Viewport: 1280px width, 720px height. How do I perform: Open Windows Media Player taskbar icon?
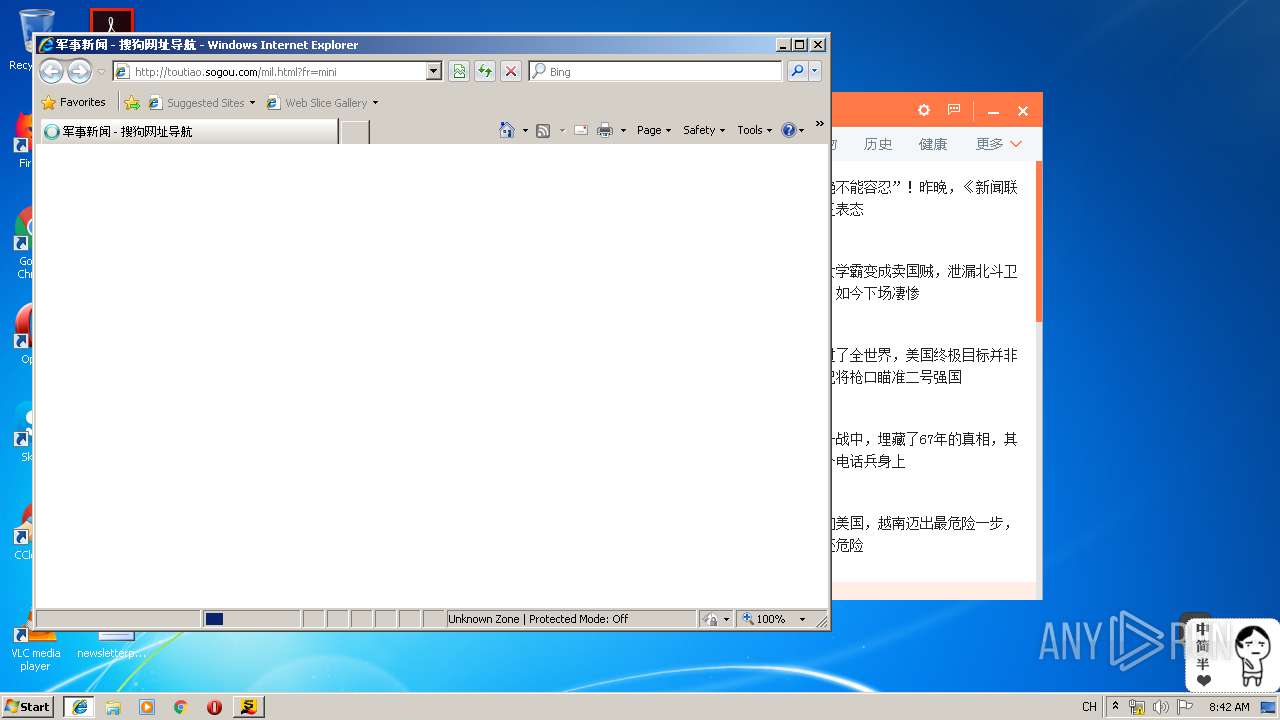click(x=147, y=707)
